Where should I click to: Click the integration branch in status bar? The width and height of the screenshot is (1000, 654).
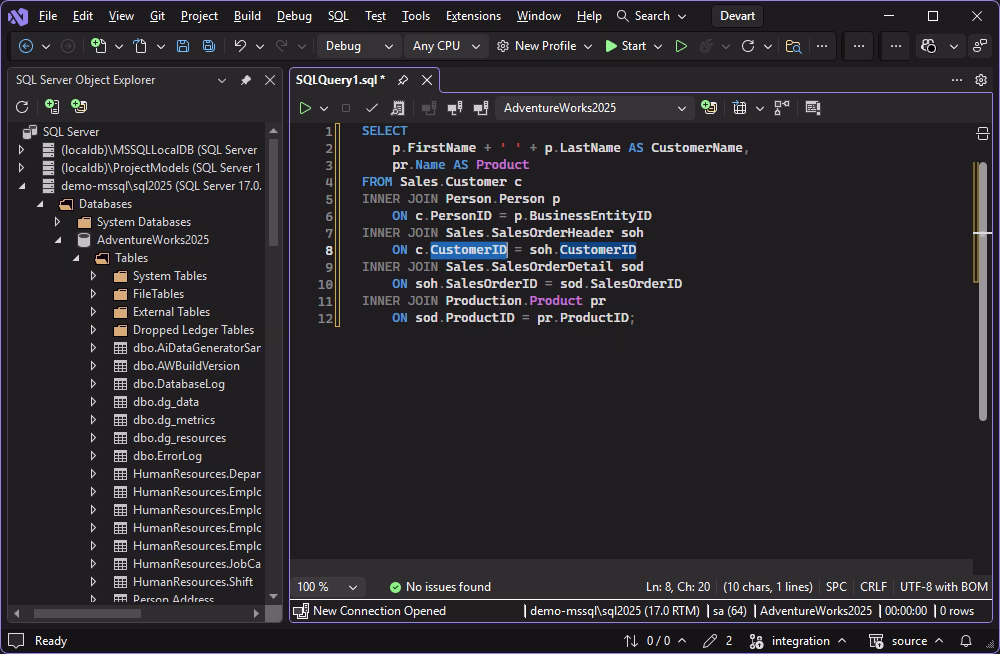click(x=798, y=641)
